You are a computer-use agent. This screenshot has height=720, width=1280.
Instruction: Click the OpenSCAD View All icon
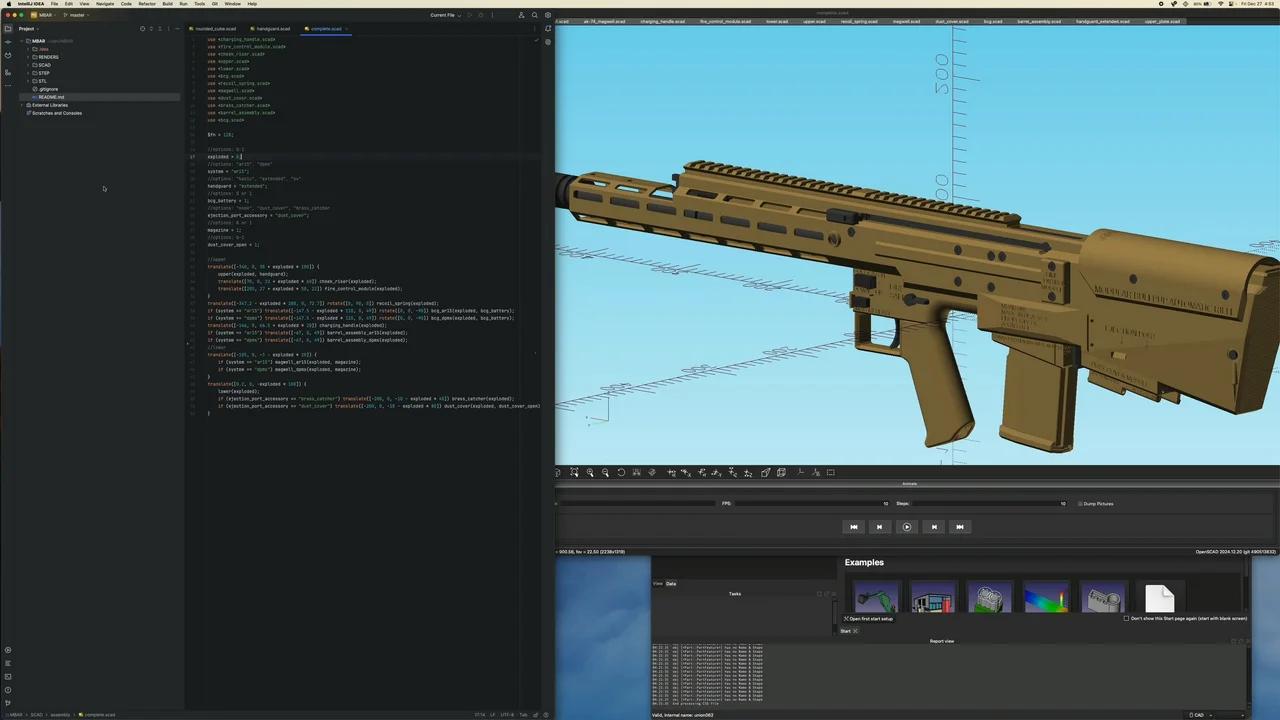click(574, 472)
